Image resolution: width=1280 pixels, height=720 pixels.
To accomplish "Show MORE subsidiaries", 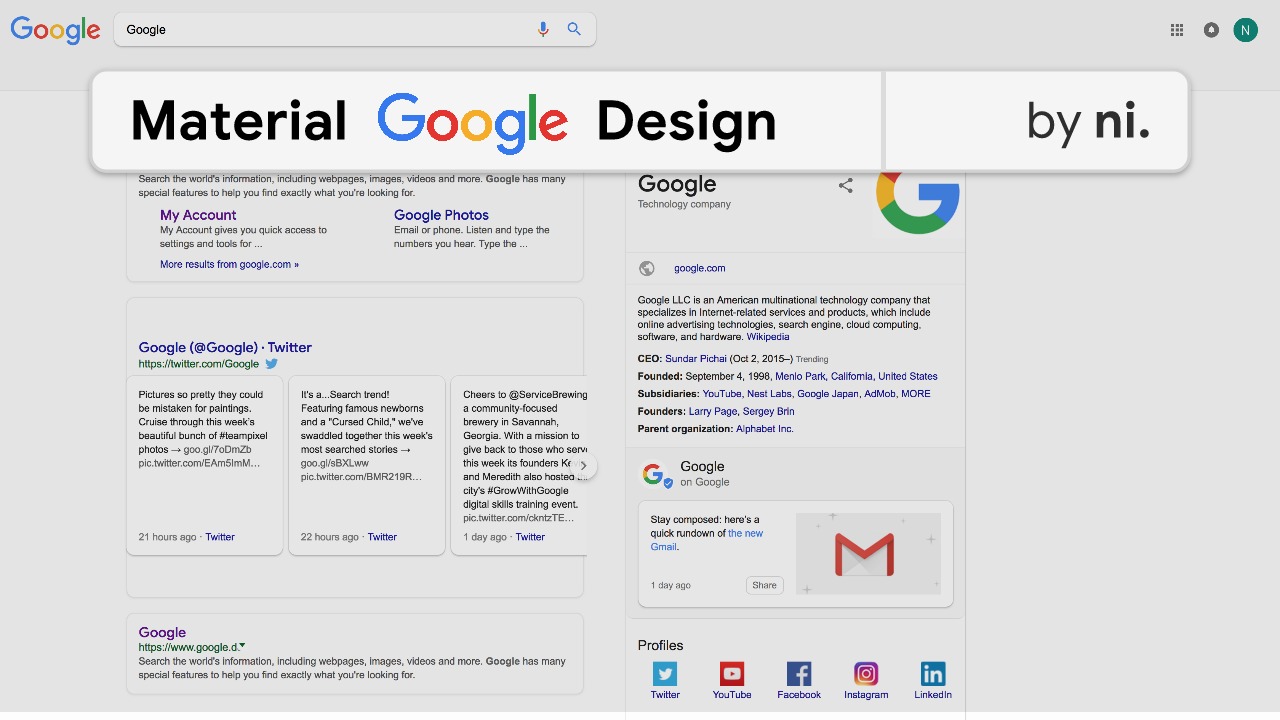I will 916,394.
